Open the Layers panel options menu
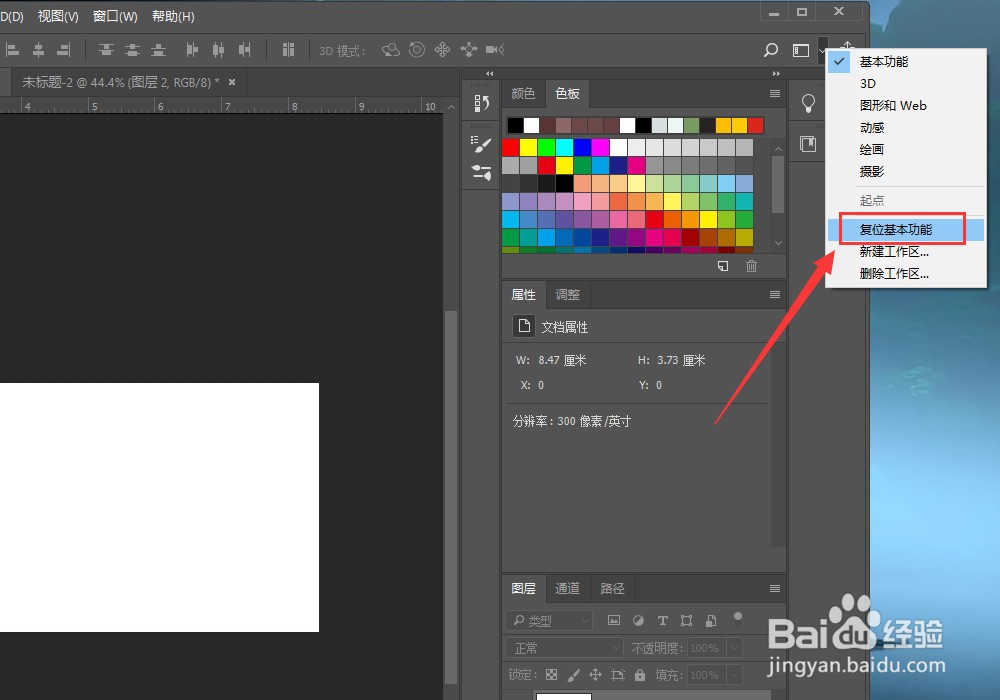1000x700 pixels. coord(775,588)
